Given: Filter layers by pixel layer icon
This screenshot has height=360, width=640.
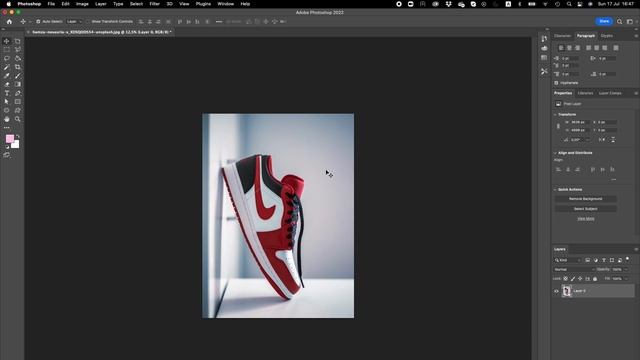Looking at the screenshot, I should [x=587, y=260].
